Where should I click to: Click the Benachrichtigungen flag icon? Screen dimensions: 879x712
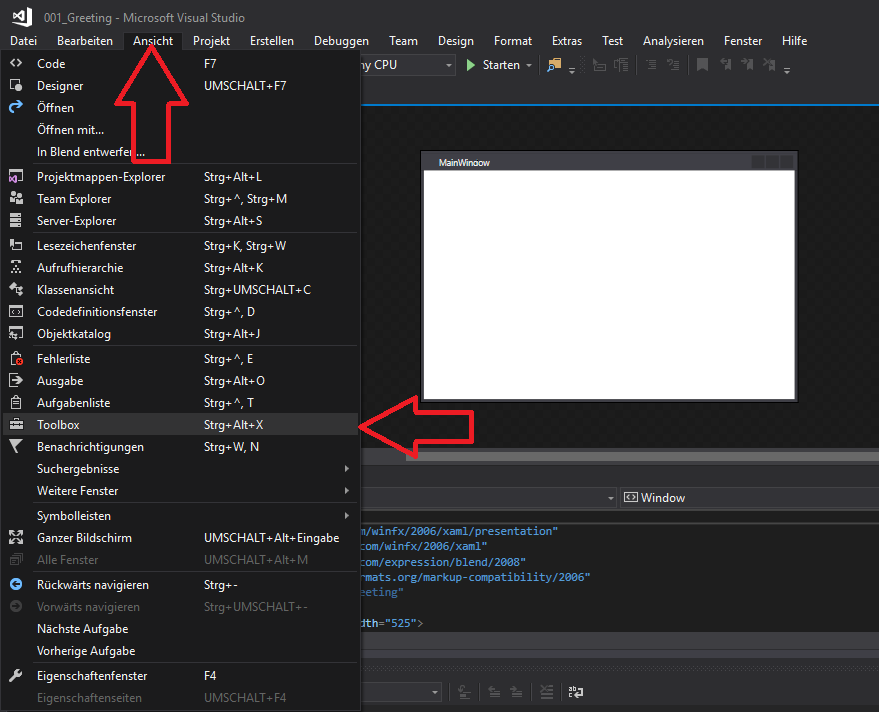(x=16, y=446)
